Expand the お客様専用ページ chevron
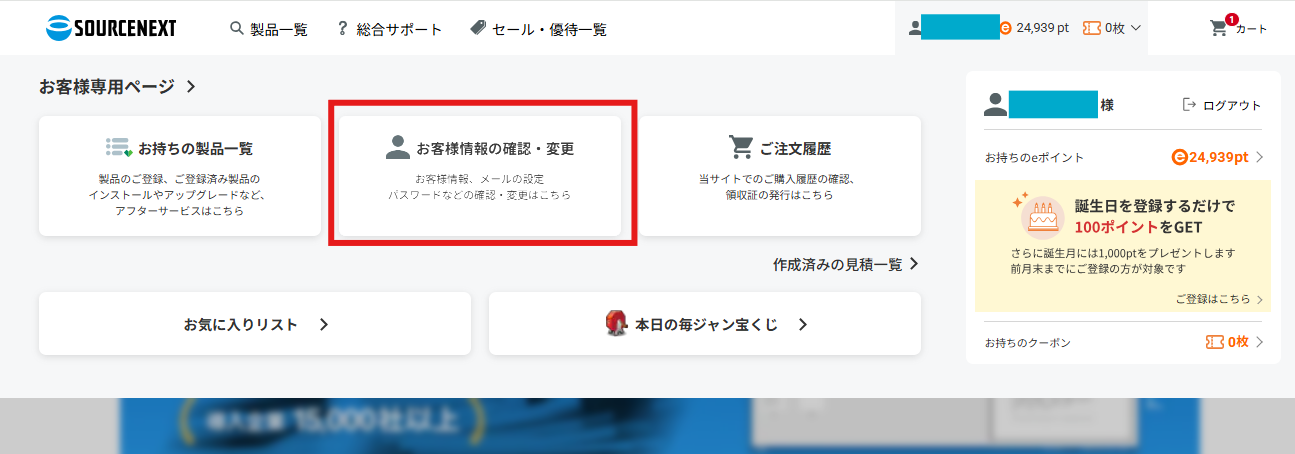 tap(191, 87)
